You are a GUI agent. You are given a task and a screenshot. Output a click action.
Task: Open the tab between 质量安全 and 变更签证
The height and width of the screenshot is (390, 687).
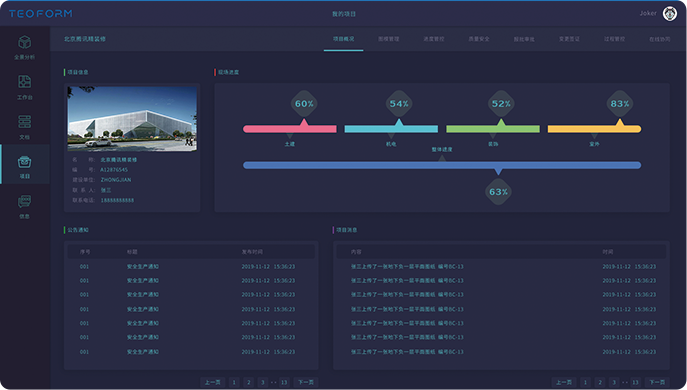pyautogui.click(x=524, y=39)
